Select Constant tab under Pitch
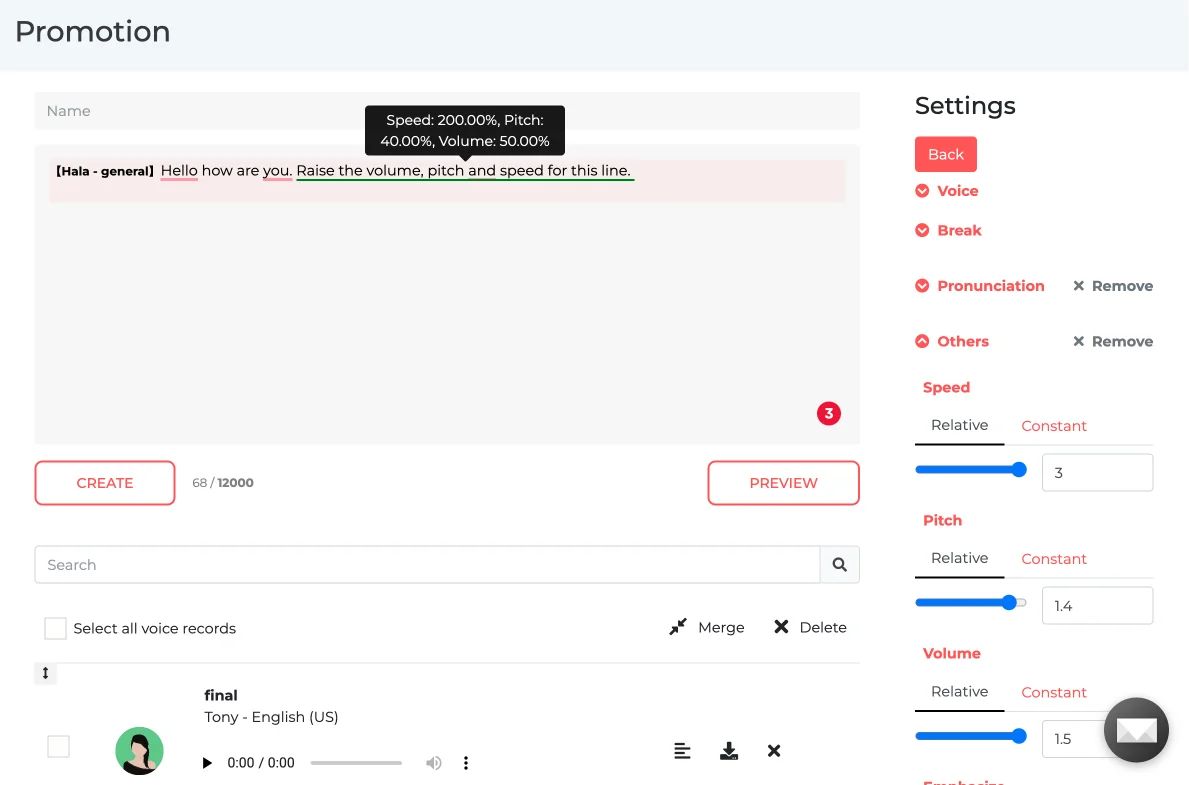 tap(1054, 559)
